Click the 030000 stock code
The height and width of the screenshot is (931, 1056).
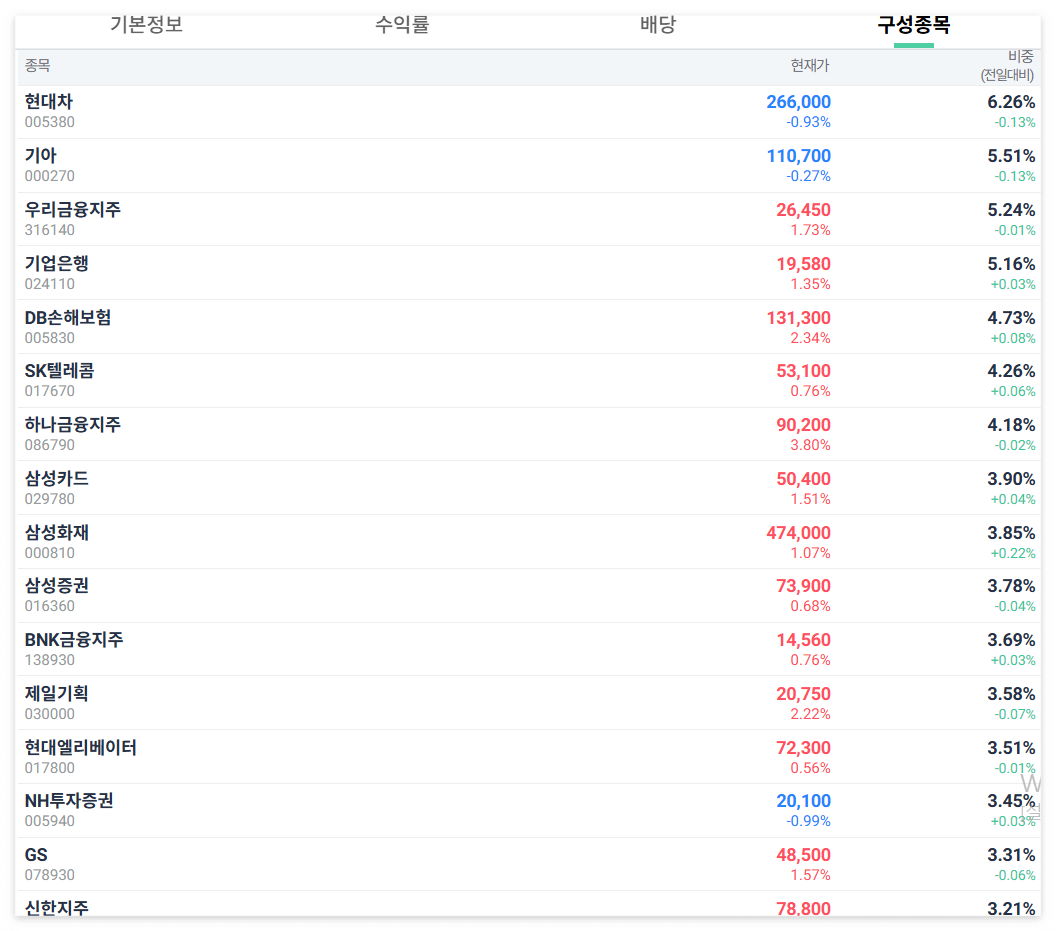tap(50, 713)
